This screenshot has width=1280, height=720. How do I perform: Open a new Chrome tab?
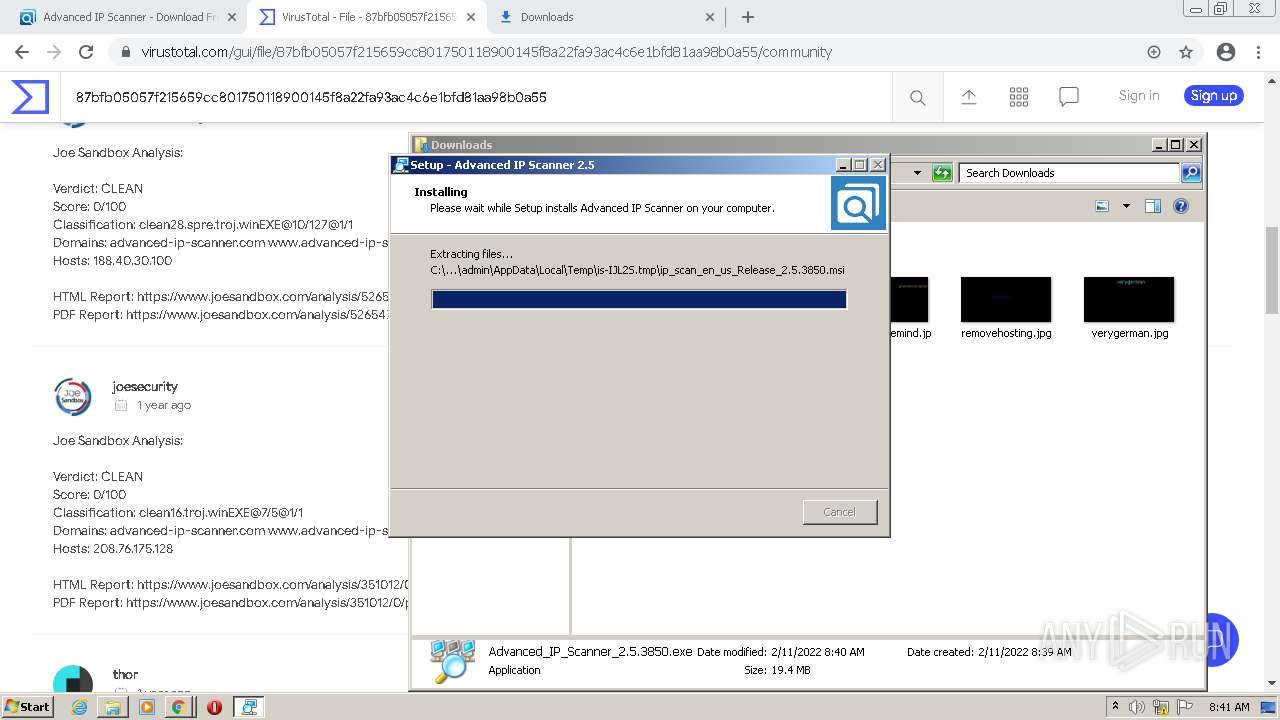click(748, 17)
